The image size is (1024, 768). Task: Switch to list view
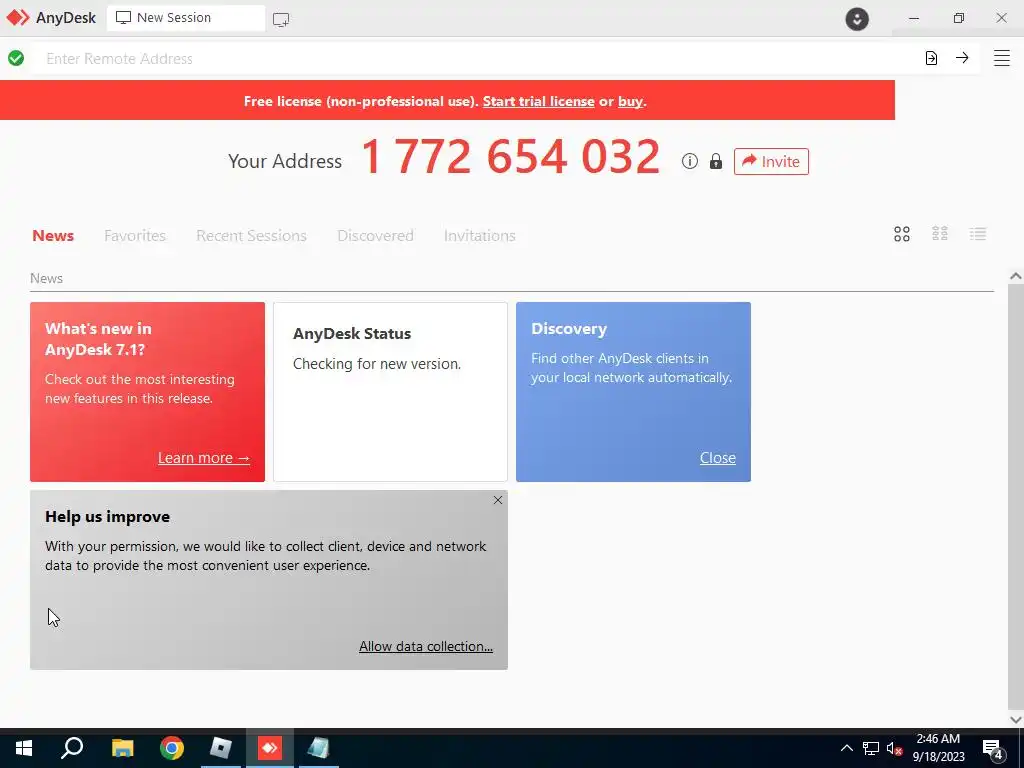click(978, 234)
